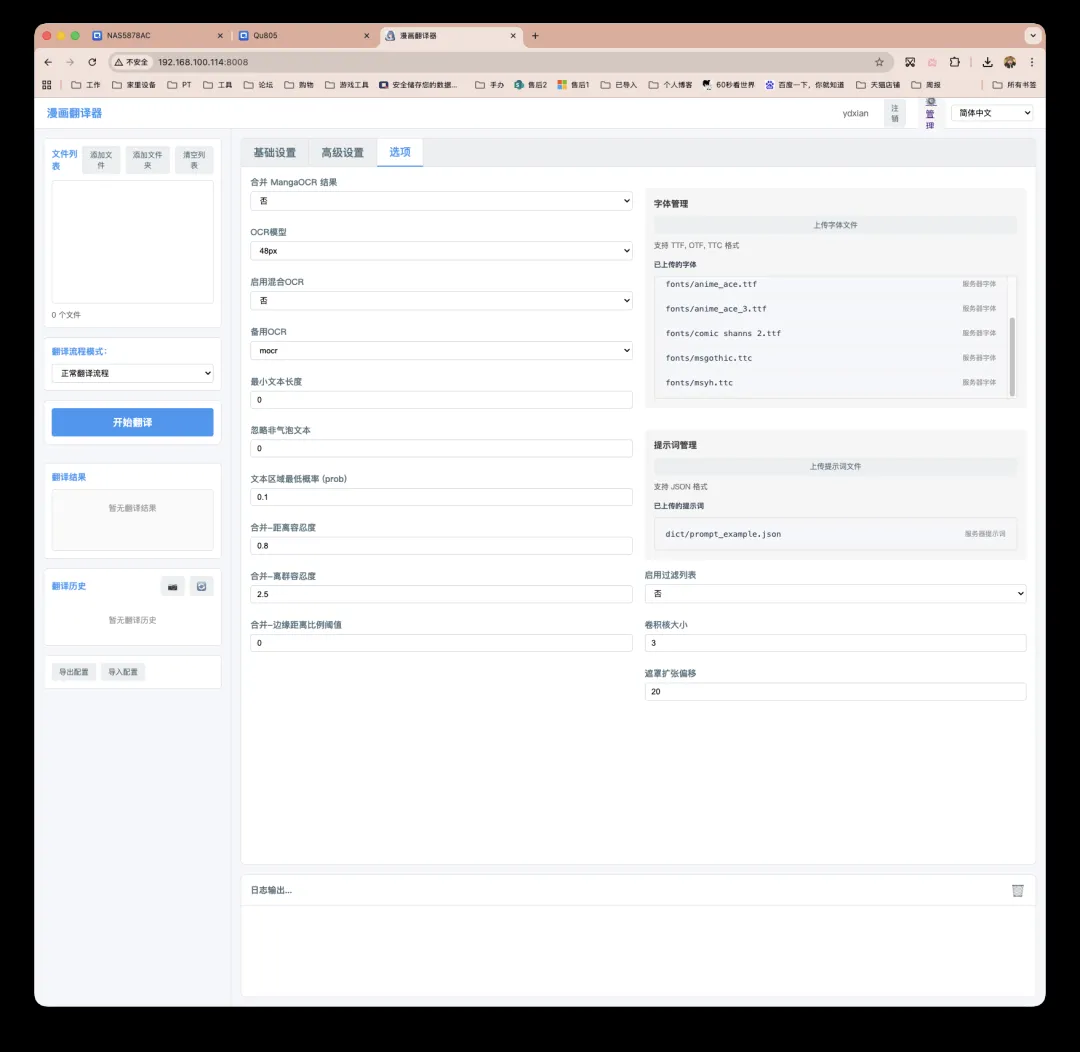Switch to the 高级设置 tab
Viewport: 1080px width, 1052px height.
coord(342,153)
